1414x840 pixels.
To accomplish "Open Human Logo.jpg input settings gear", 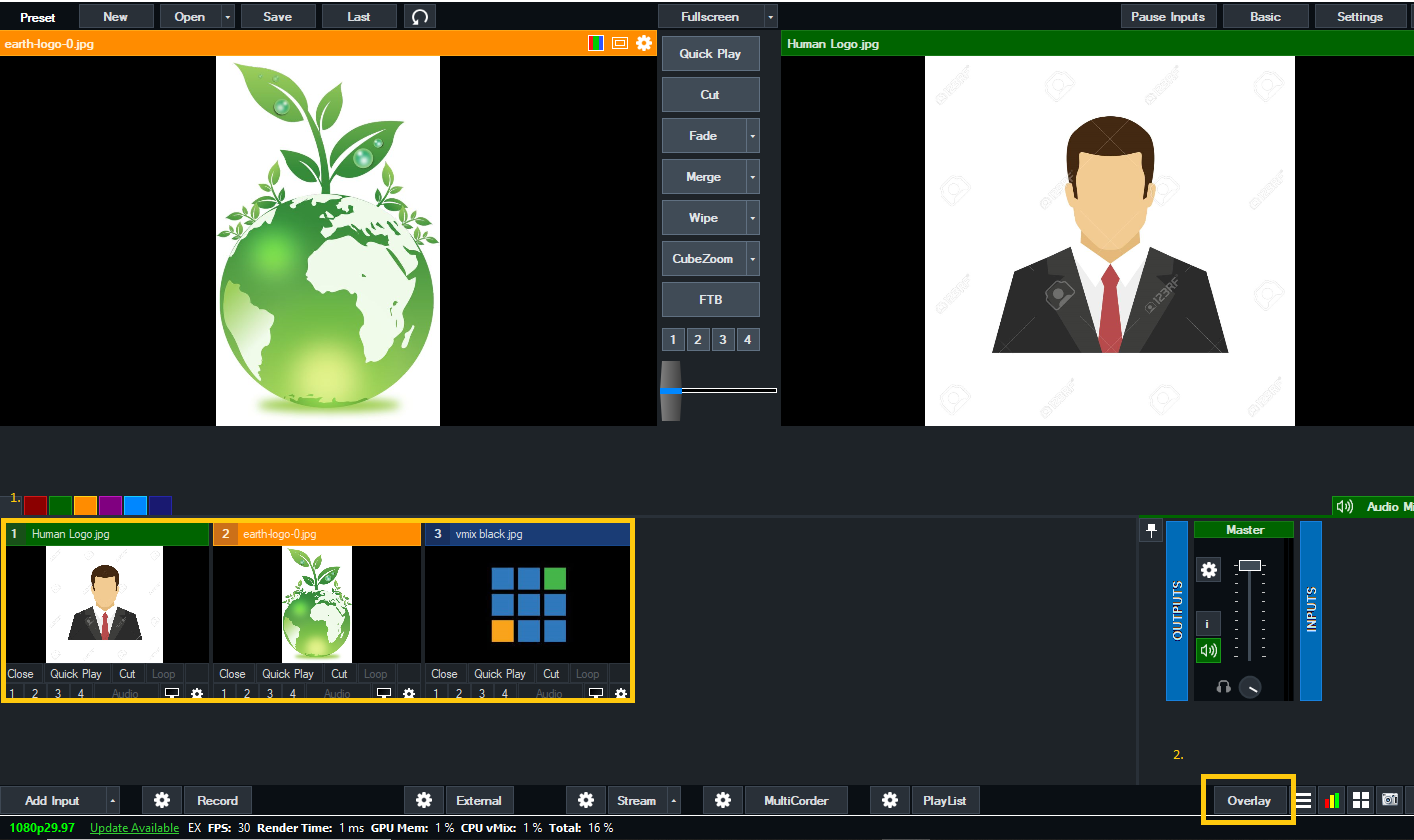I will click(197, 693).
